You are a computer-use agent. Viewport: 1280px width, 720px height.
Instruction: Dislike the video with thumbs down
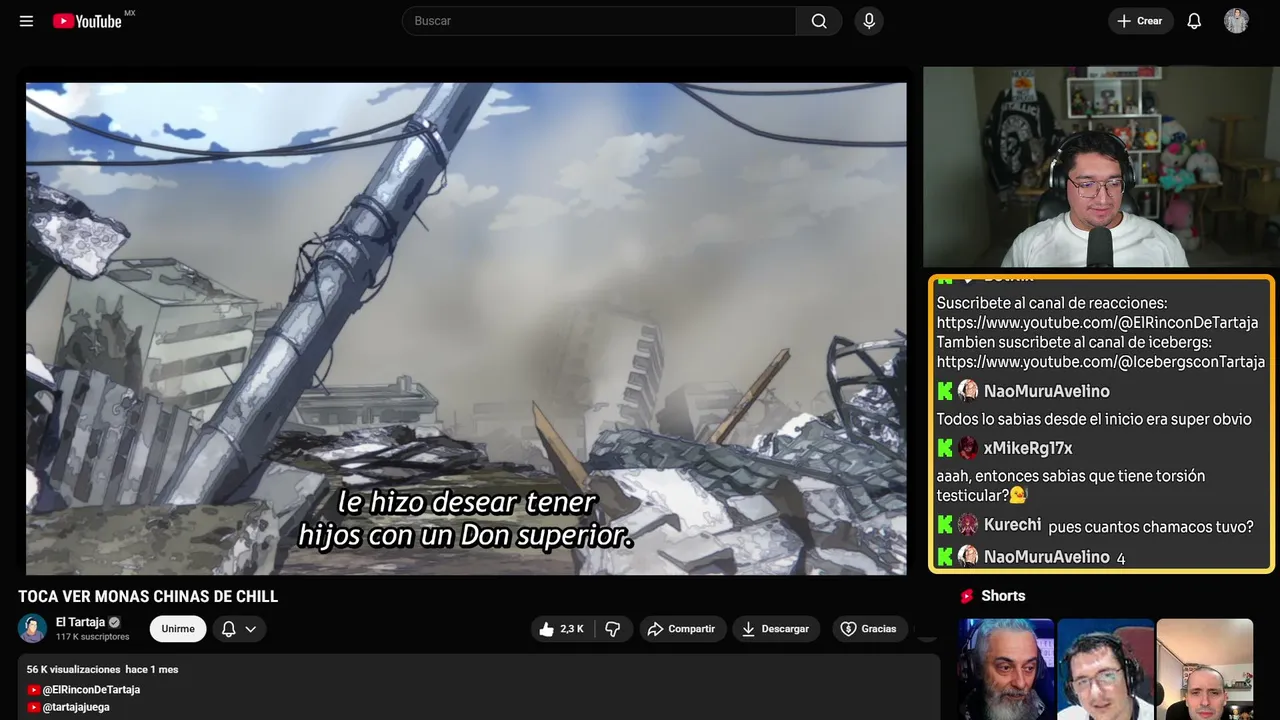613,629
